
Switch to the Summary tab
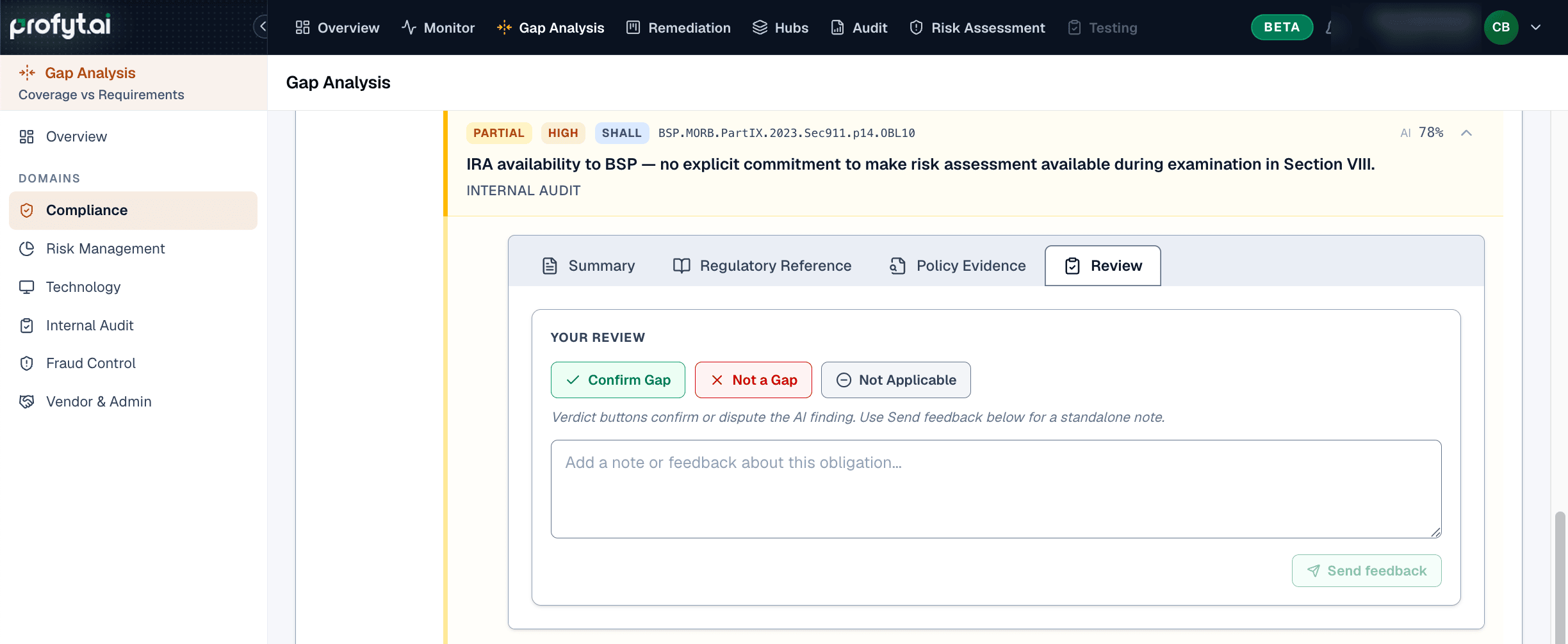point(589,266)
